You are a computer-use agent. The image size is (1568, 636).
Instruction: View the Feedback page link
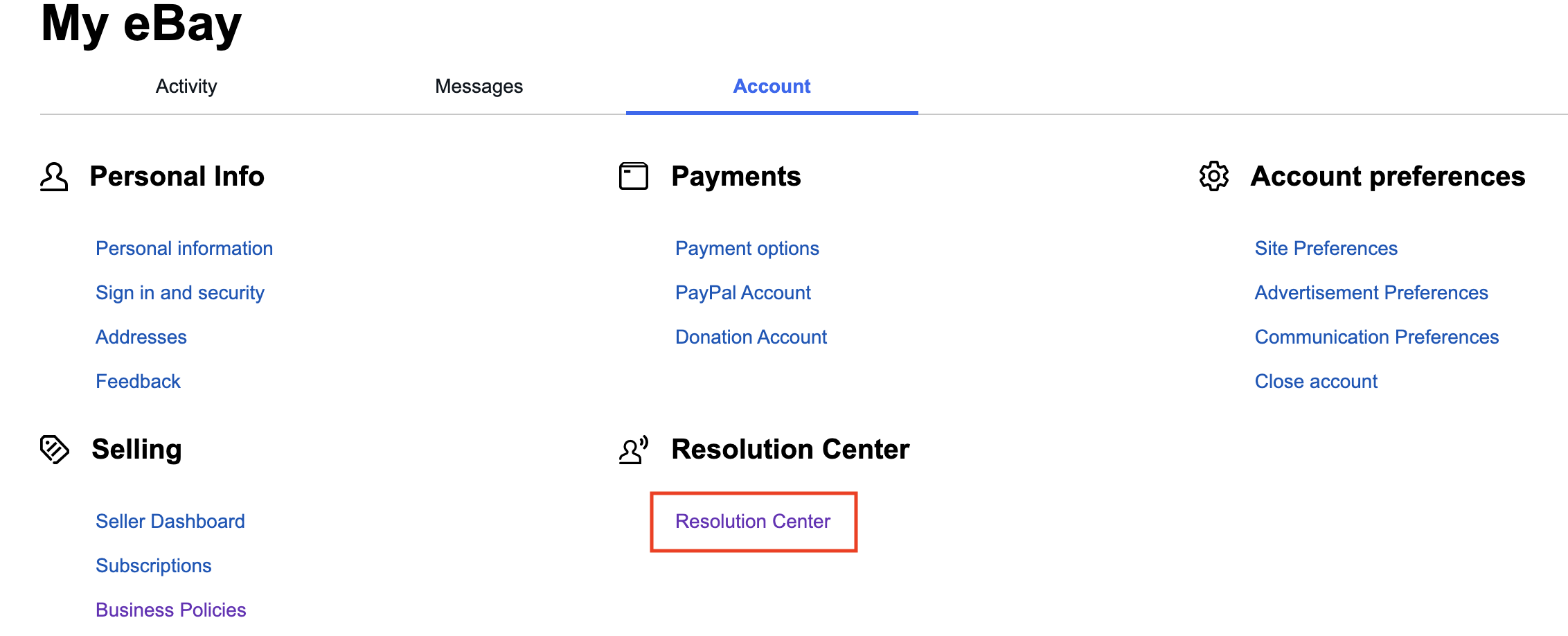click(138, 381)
